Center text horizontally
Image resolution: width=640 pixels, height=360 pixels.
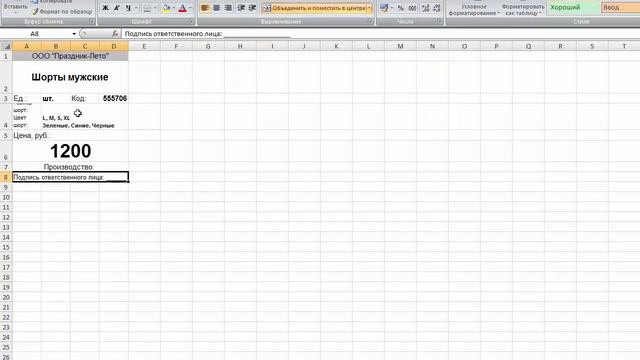(216, 8)
